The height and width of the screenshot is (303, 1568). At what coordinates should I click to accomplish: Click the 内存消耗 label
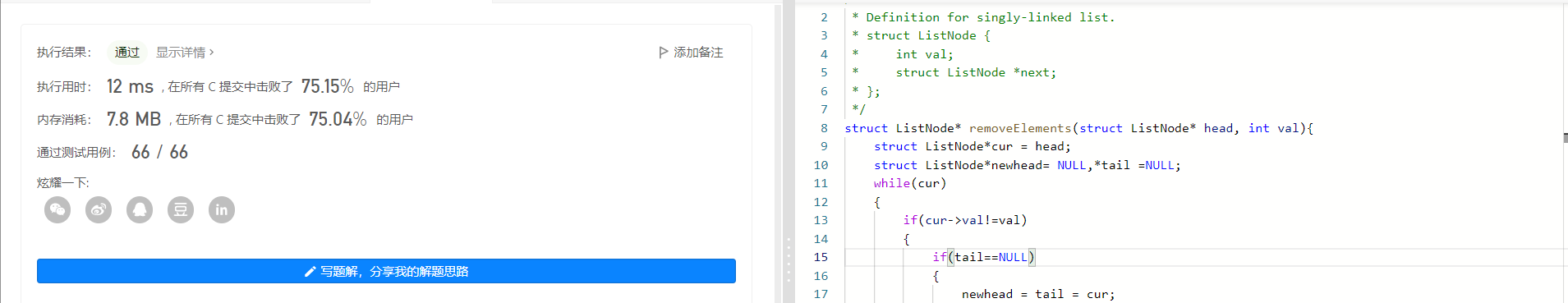tap(64, 120)
